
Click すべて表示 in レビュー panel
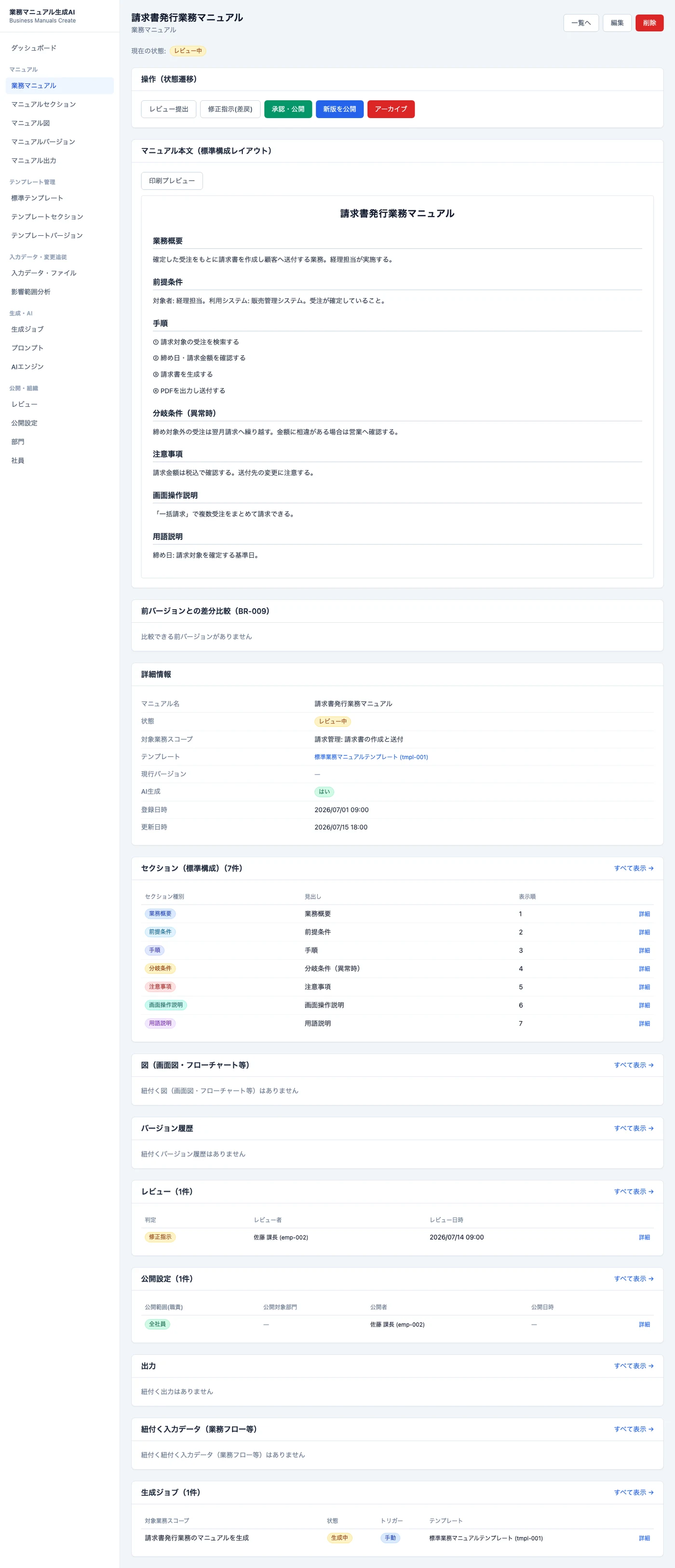click(x=633, y=1191)
